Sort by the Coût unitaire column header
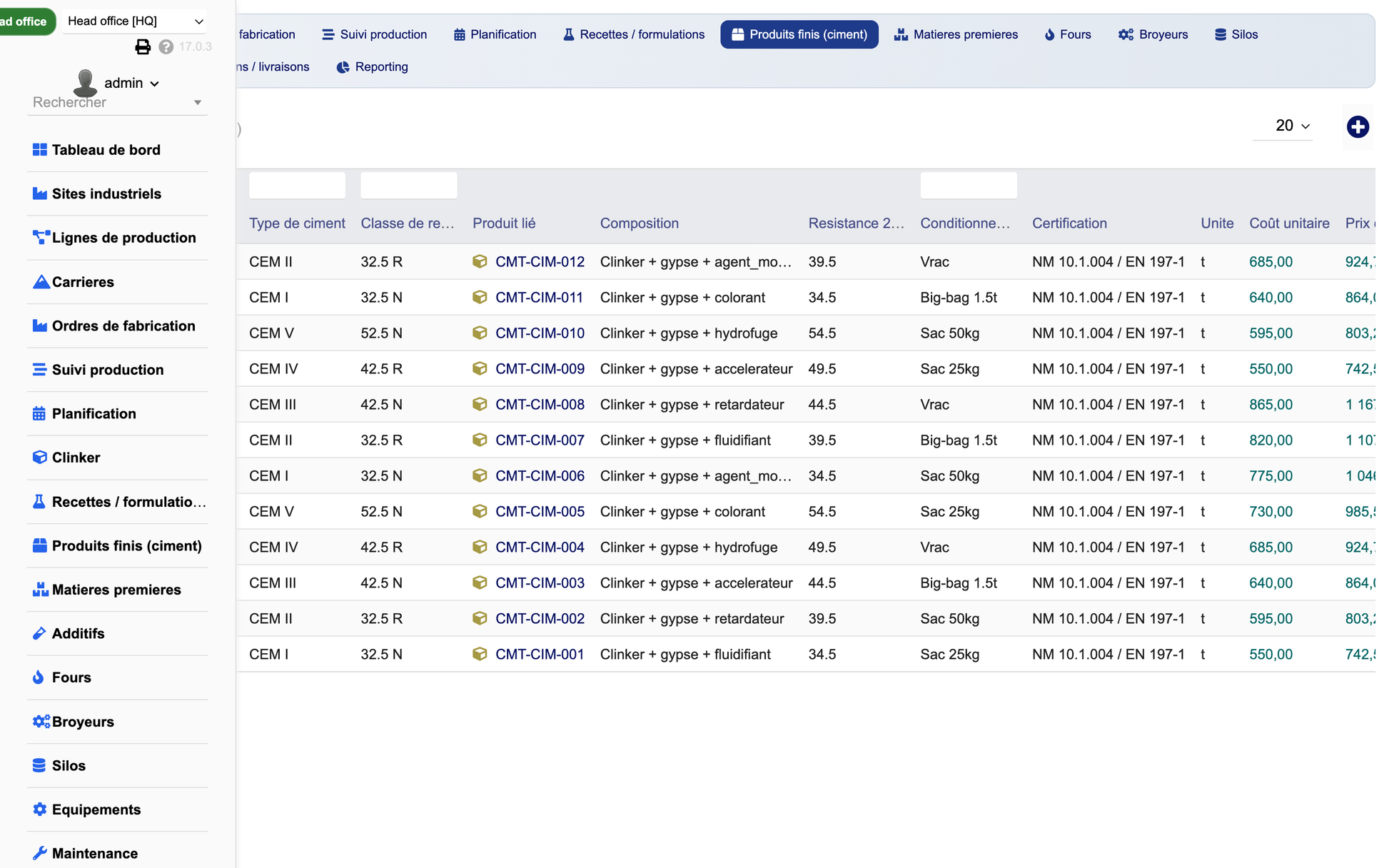This screenshot has width=1389, height=868. (x=1289, y=223)
